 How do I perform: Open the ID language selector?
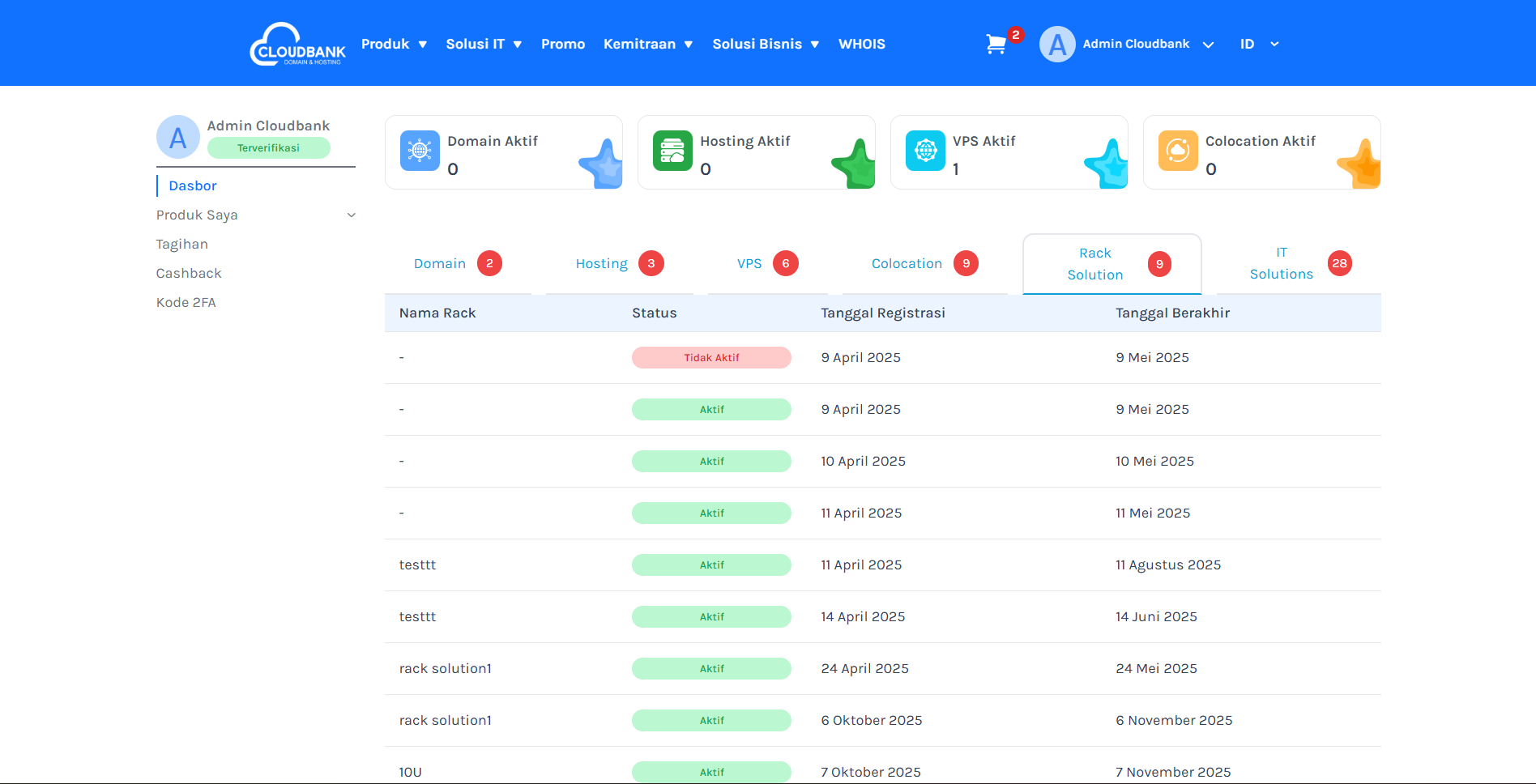tap(1259, 45)
